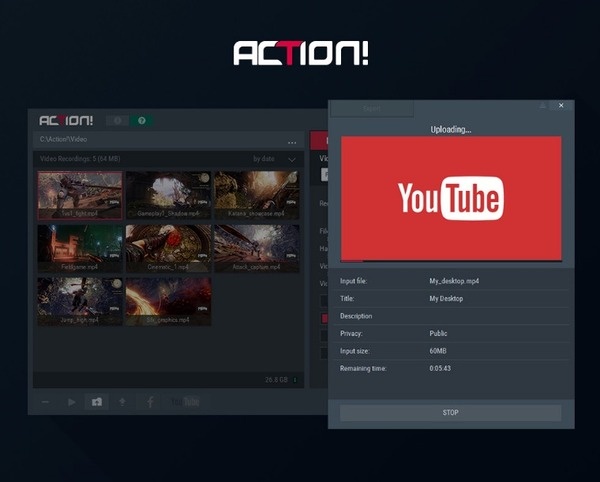
Task: Close the uploading dialog with X
Action: [x=561, y=105]
